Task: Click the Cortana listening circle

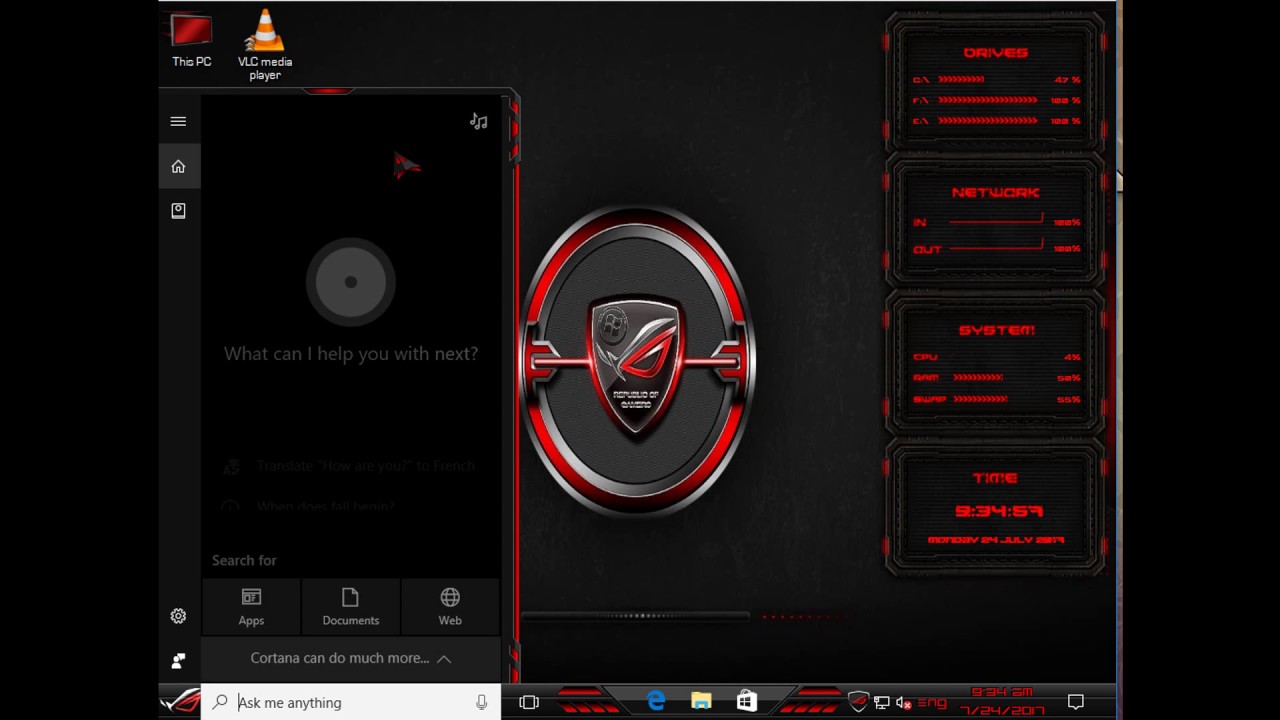Action: 351,282
